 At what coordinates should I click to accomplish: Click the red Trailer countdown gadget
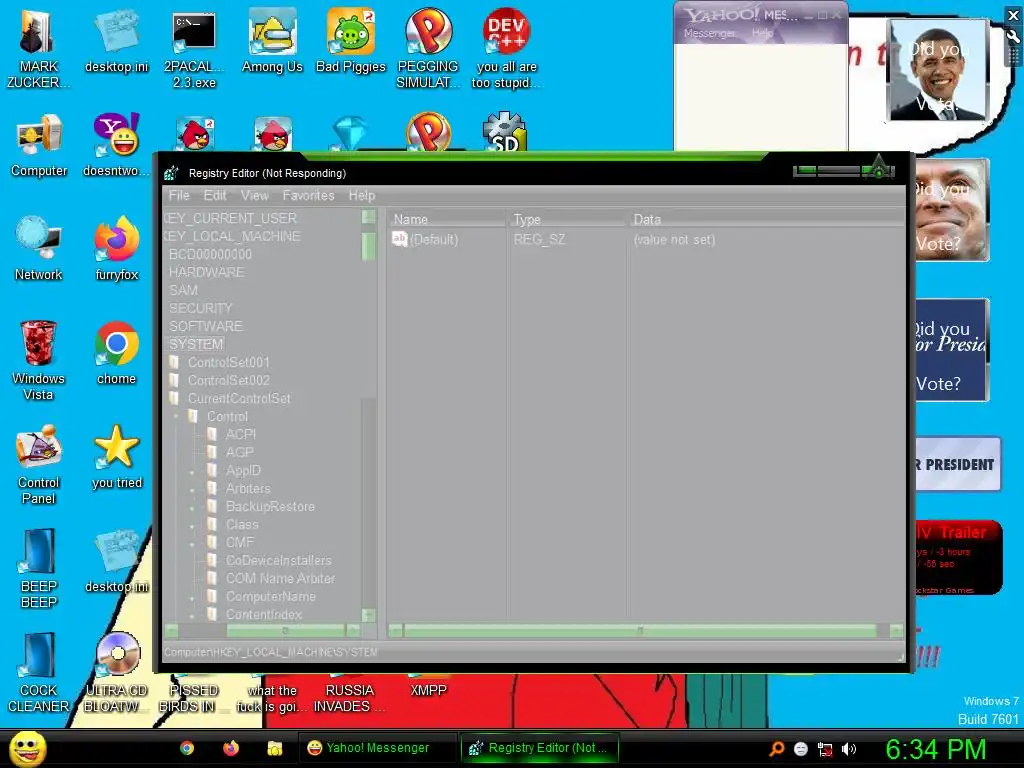pos(957,558)
